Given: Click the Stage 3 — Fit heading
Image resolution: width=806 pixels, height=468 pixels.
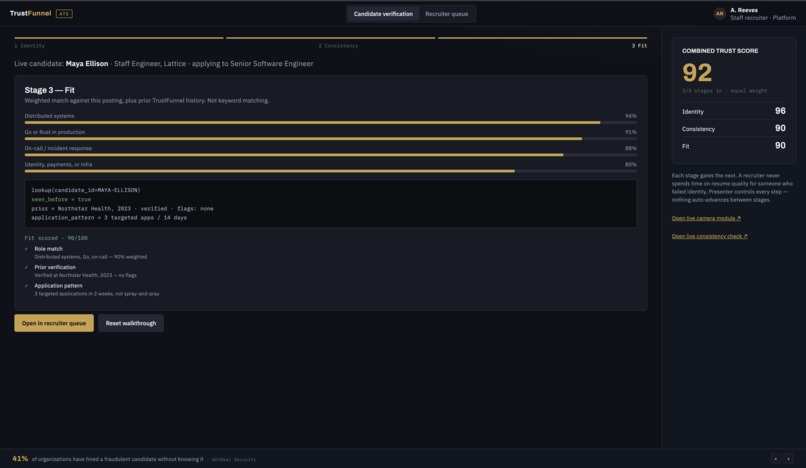Looking at the screenshot, I should [49, 90].
